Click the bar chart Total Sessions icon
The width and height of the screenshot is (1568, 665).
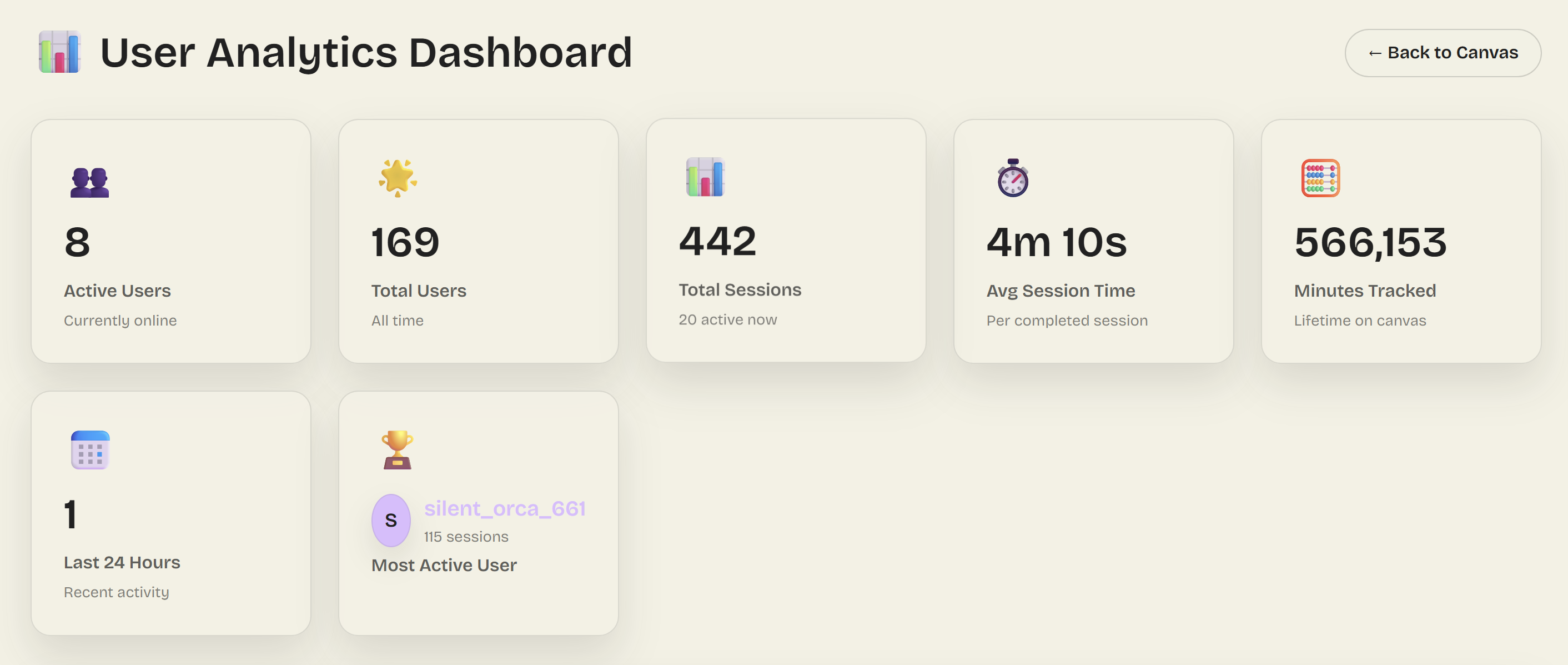click(705, 177)
